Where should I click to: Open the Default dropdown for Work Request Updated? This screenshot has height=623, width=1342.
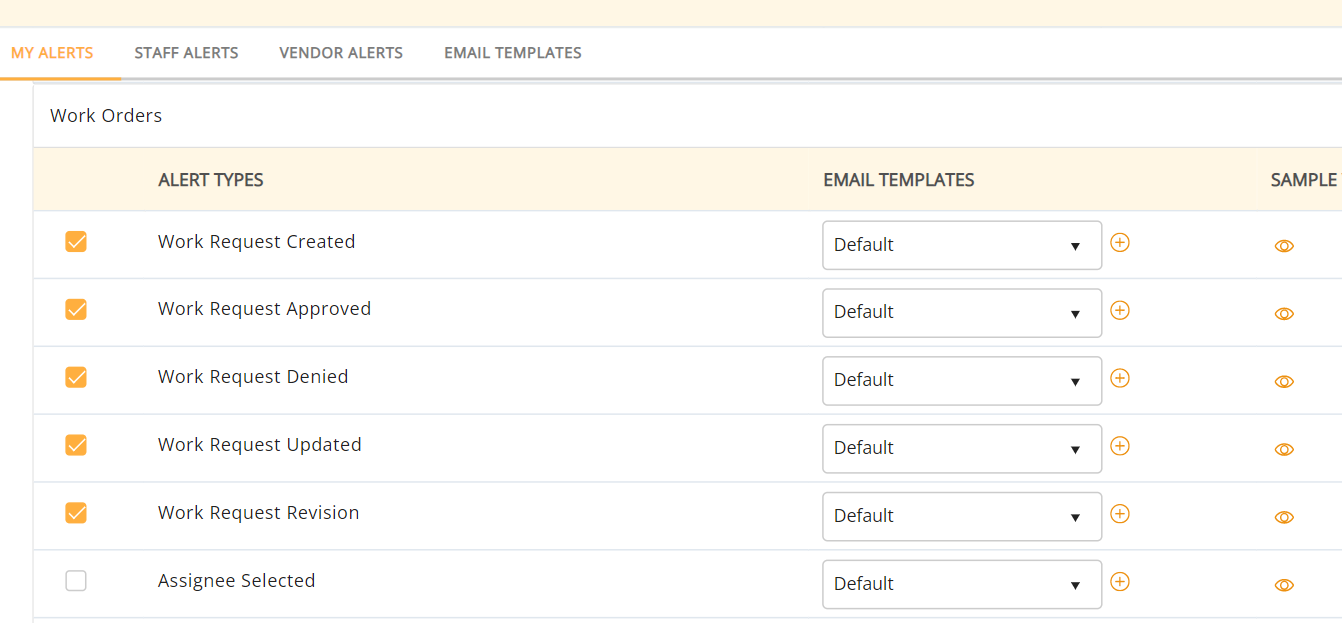pos(961,448)
